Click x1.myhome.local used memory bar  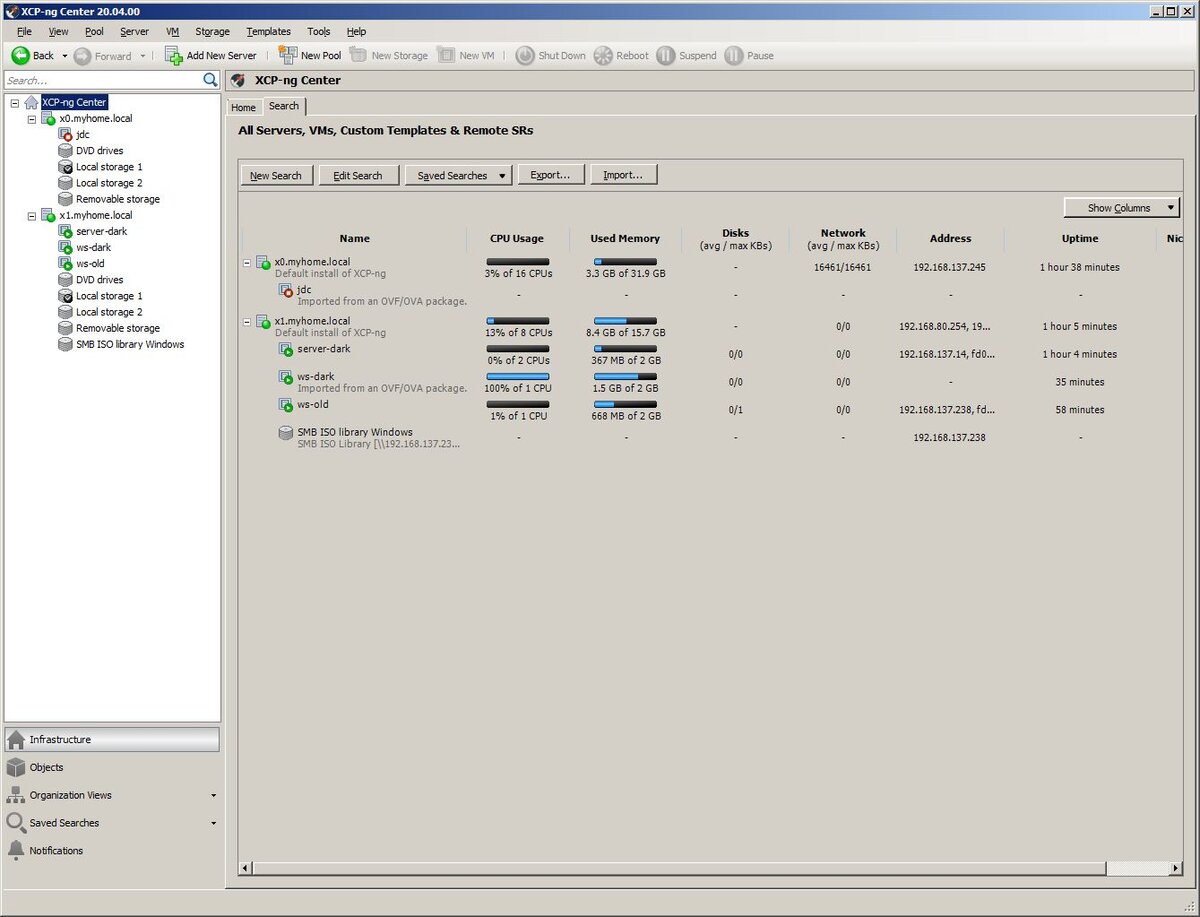(x=625, y=321)
